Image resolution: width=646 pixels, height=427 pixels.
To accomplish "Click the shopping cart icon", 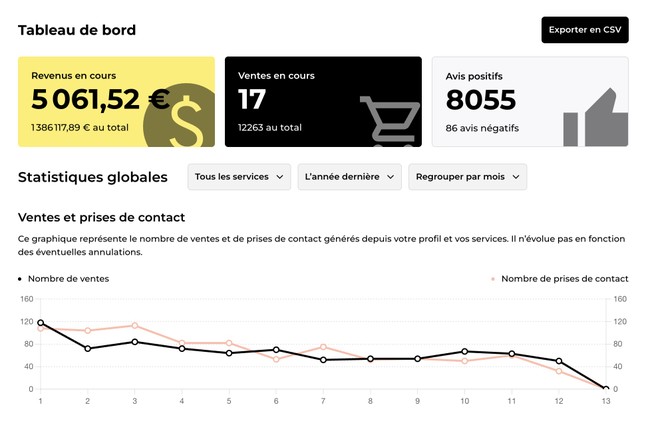I will click(x=390, y=121).
